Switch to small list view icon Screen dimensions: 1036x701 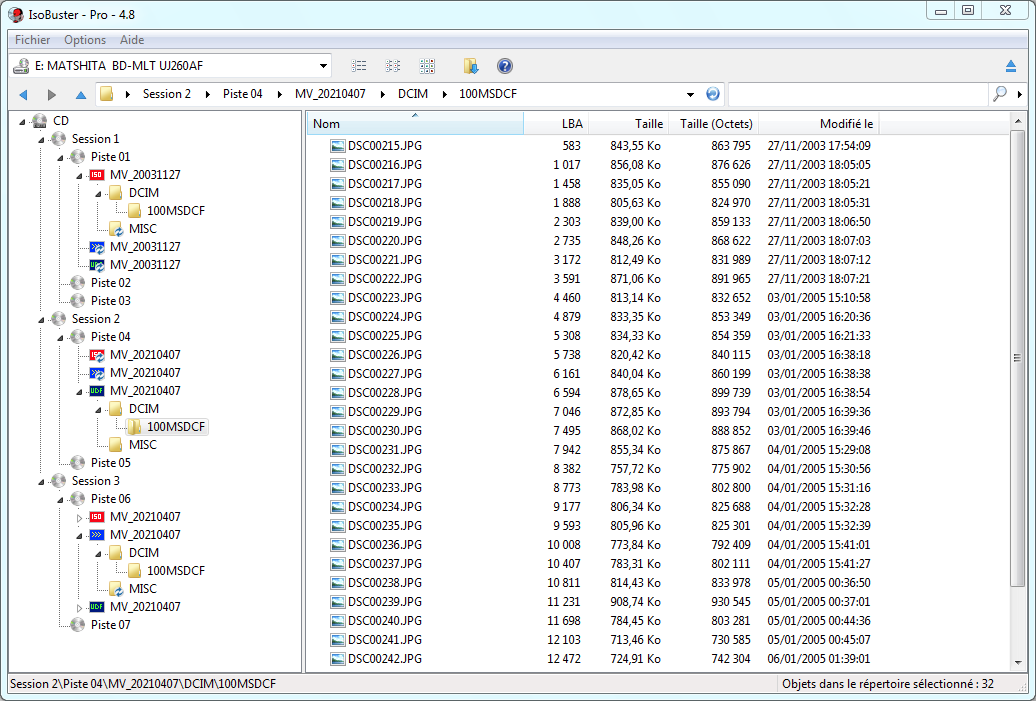[x=393, y=66]
